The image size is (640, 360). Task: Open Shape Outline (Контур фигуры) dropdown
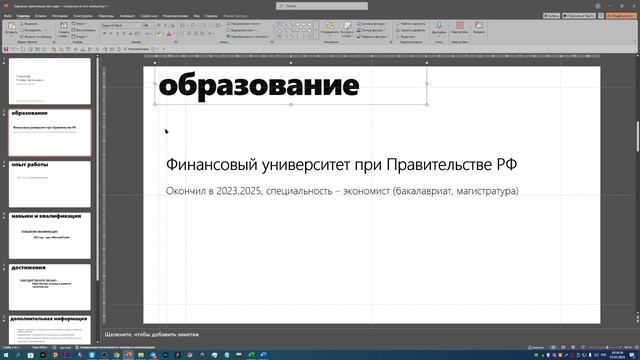[371, 30]
